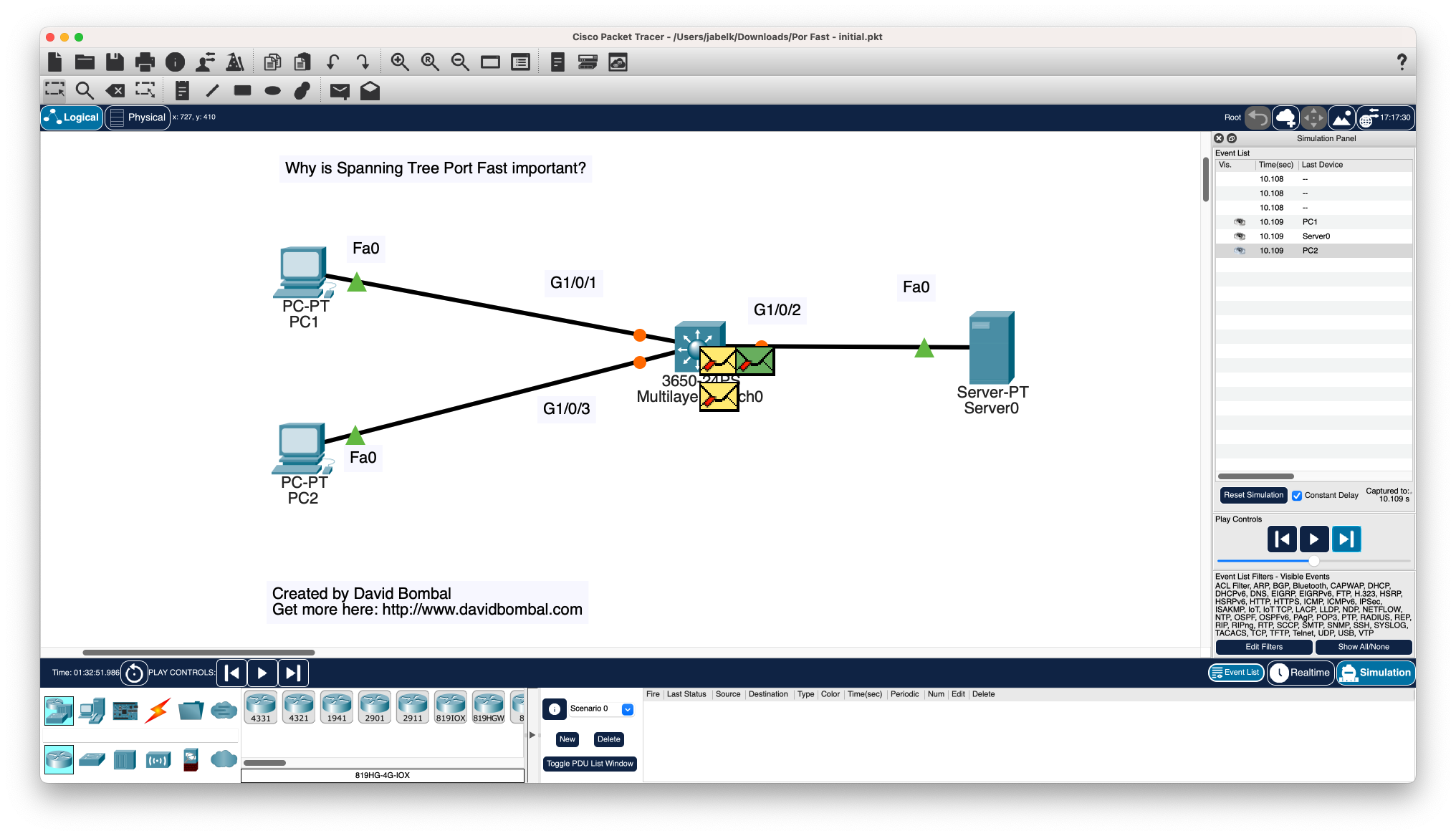Click the Time(sec) event list header
This screenshot has width=1456, height=836.
1275,165
